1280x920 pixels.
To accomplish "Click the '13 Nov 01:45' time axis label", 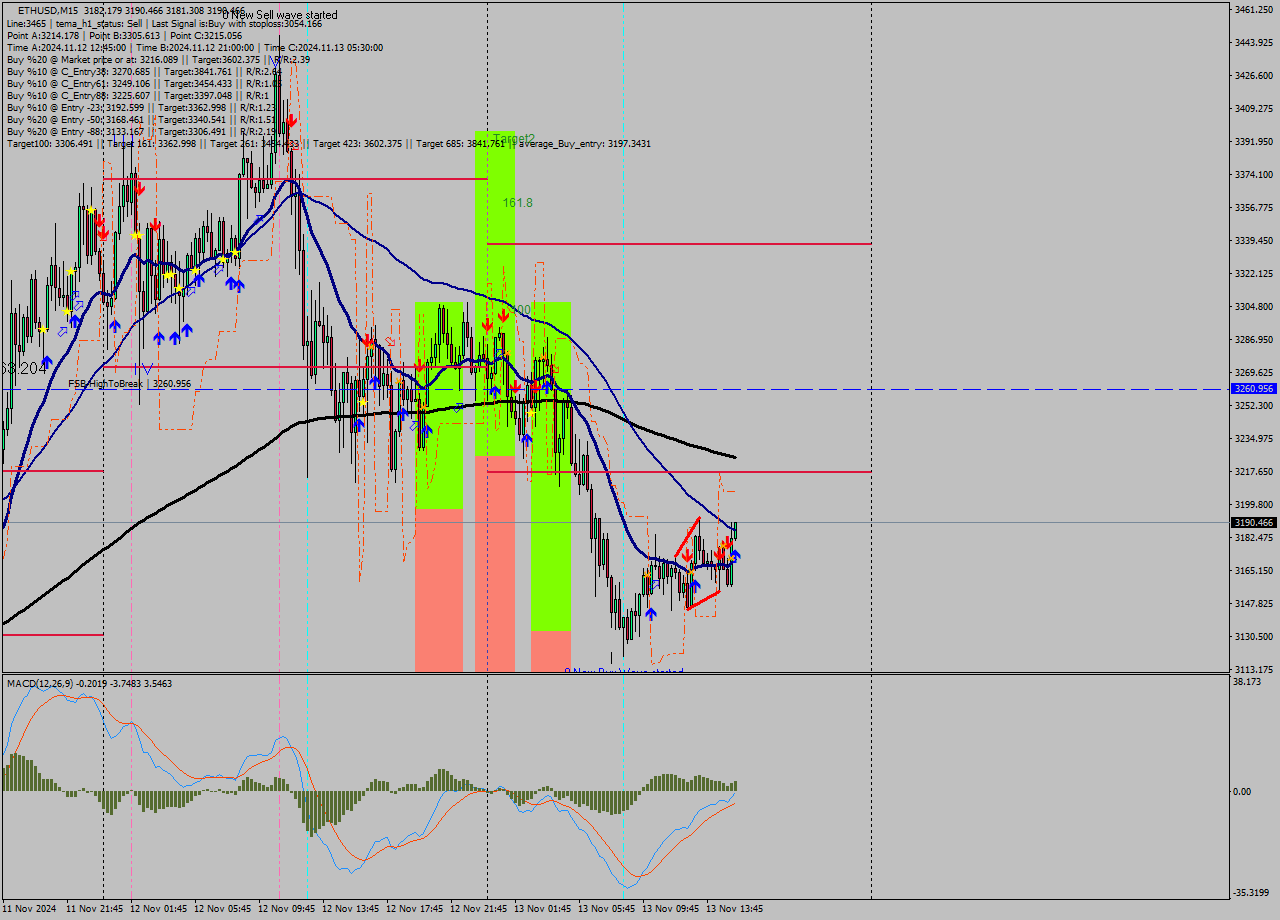I will coord(543,909).
